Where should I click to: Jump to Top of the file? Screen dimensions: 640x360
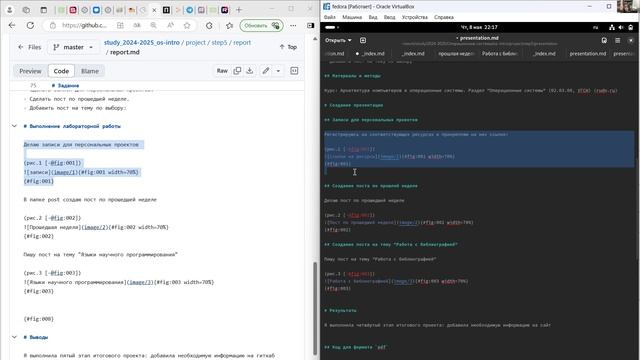click(288, 47)
